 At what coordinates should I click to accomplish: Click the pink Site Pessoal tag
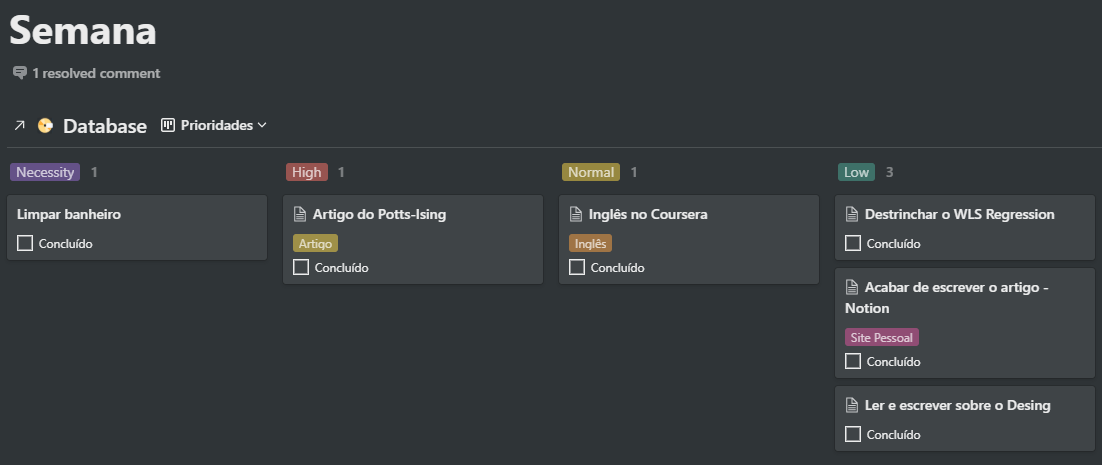point(881,338)
